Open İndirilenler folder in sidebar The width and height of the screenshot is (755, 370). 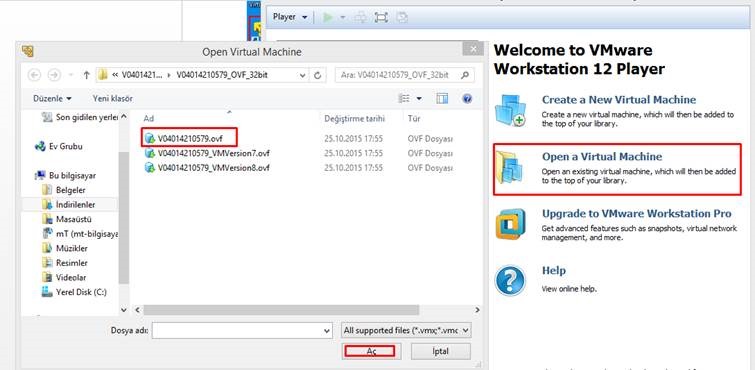pyautogui.click(x=69, y=204)
